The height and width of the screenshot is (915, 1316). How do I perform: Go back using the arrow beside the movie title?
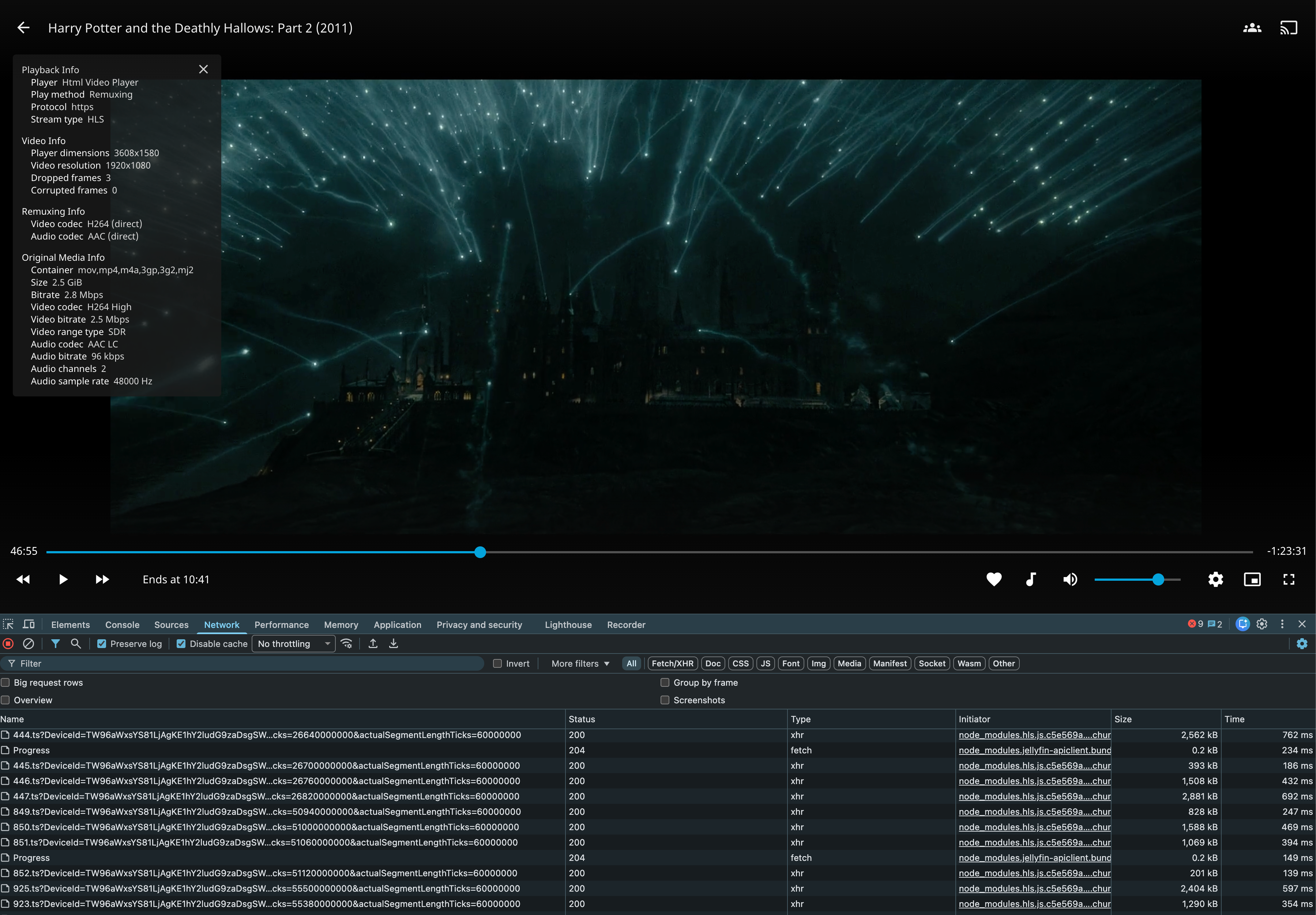tap(23, 27)
